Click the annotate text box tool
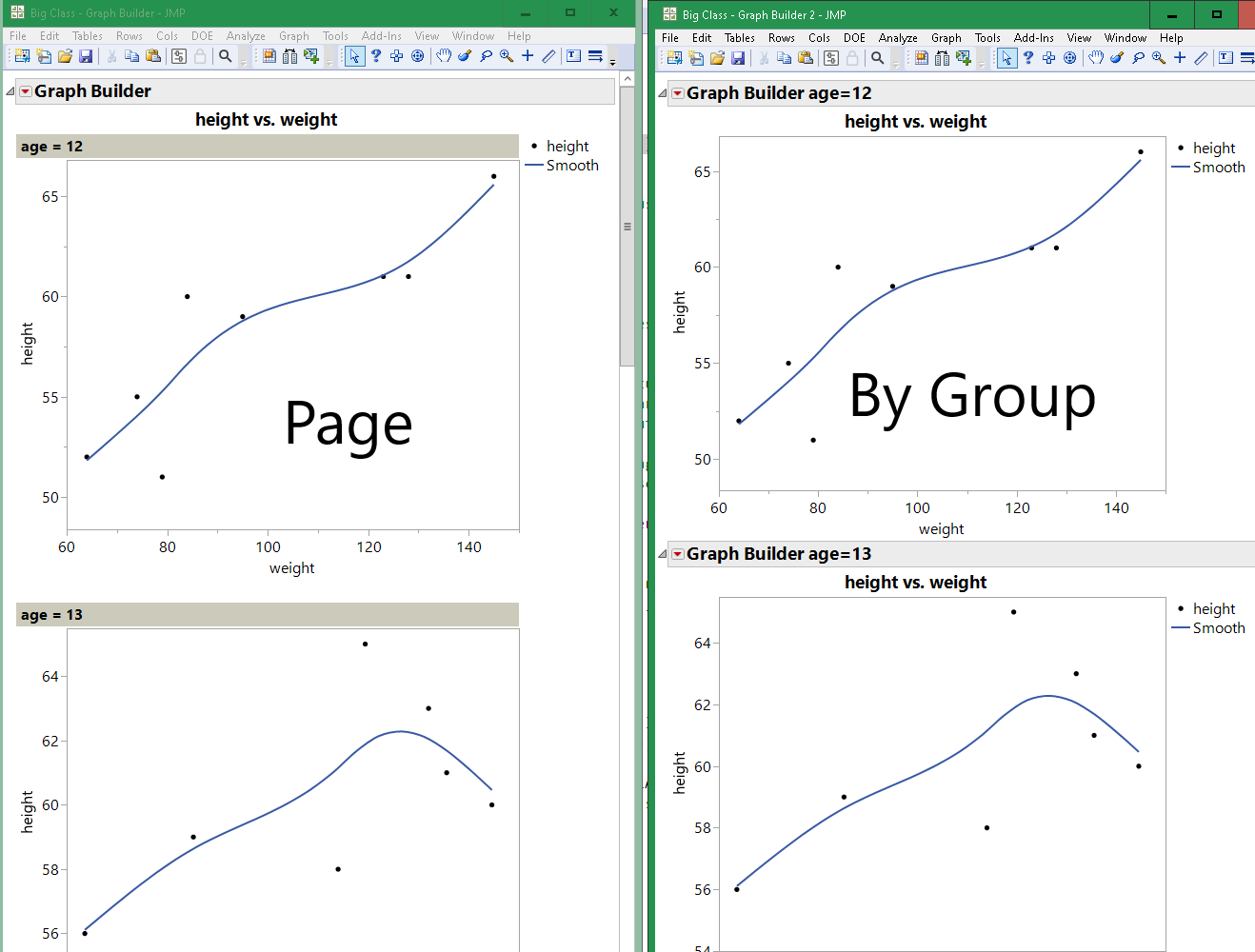Viewport: 1255px width, 952px height. (573, 55)
